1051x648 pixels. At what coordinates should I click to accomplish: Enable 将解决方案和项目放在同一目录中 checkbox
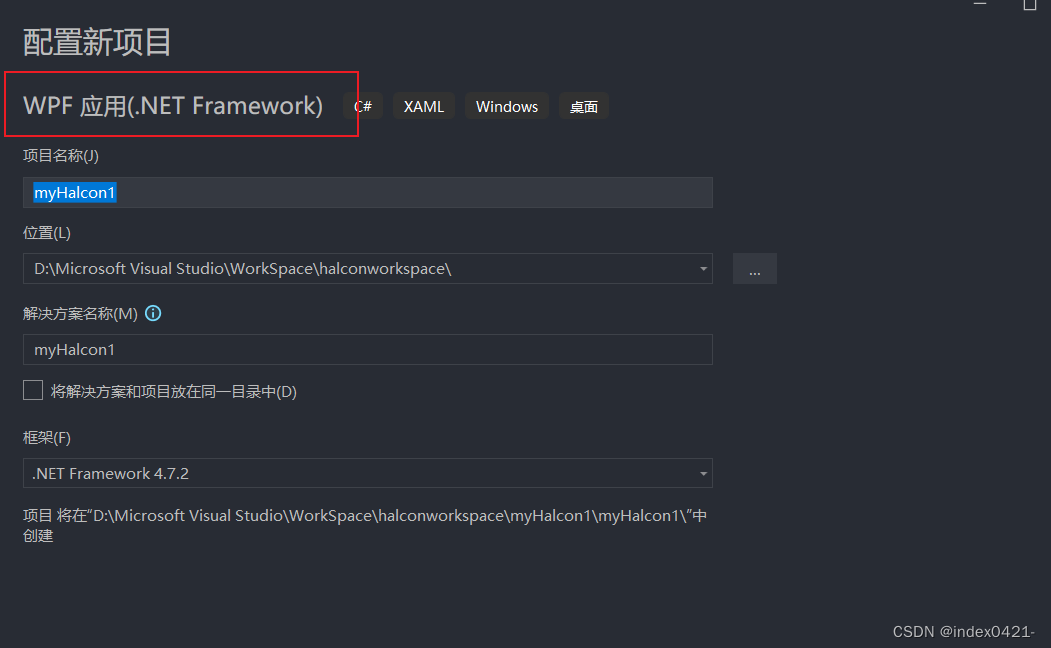pyautogui.click(x=32, y=390)
